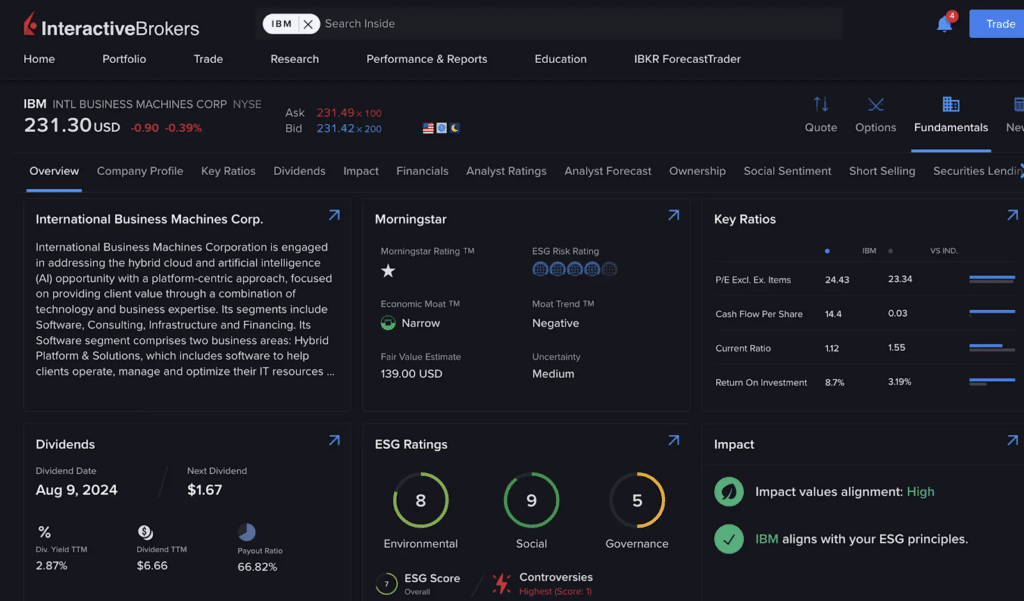
Task: Expand the International Business Machines Corp. card
Action: [x=334, y=215]
